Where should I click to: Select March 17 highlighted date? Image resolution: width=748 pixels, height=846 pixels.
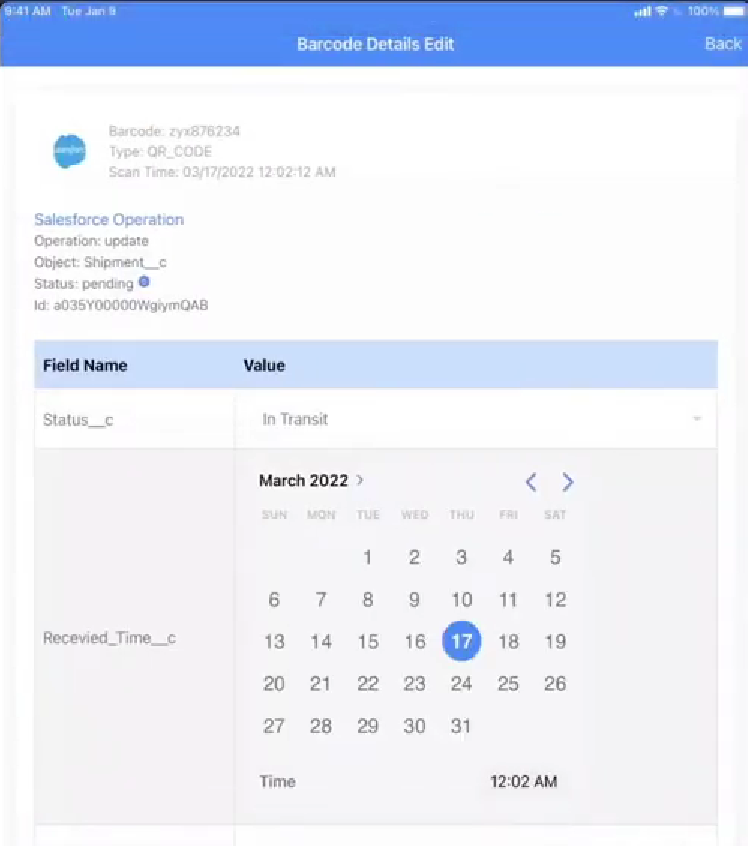pyautogui.click(x=461, y=641)
